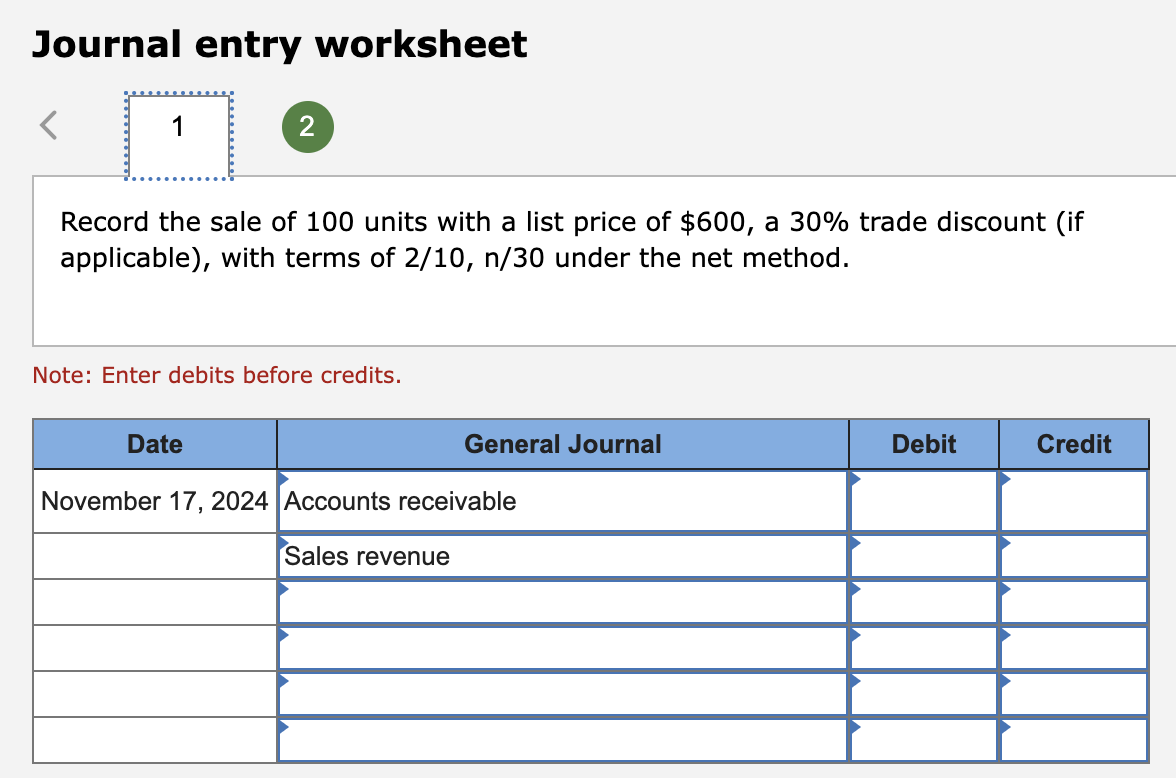Click the green numbered circle 2
Viewport: 1176px width, 778px height.
click(x=307, y=126)
